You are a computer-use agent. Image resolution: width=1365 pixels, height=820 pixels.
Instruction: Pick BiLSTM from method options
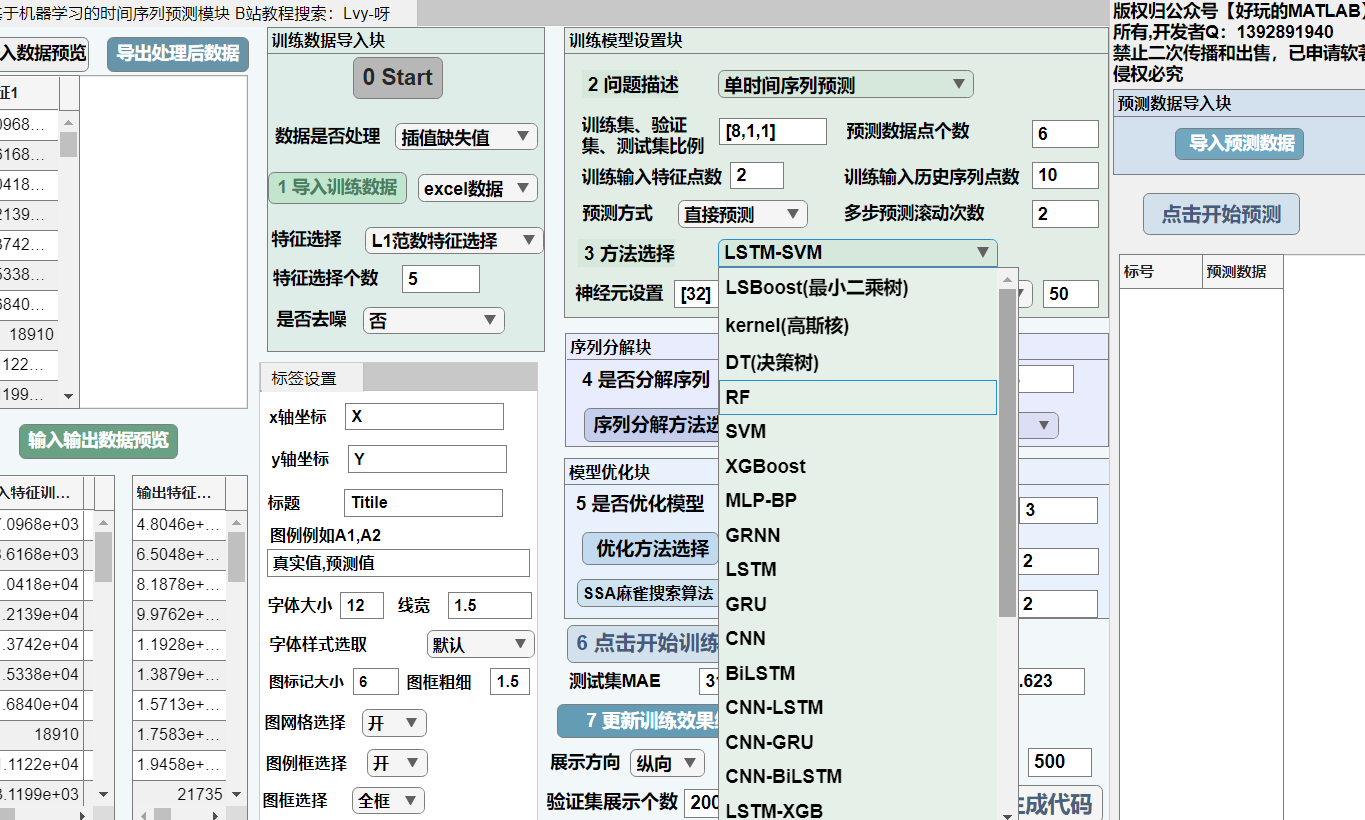[x=857, y=673]
